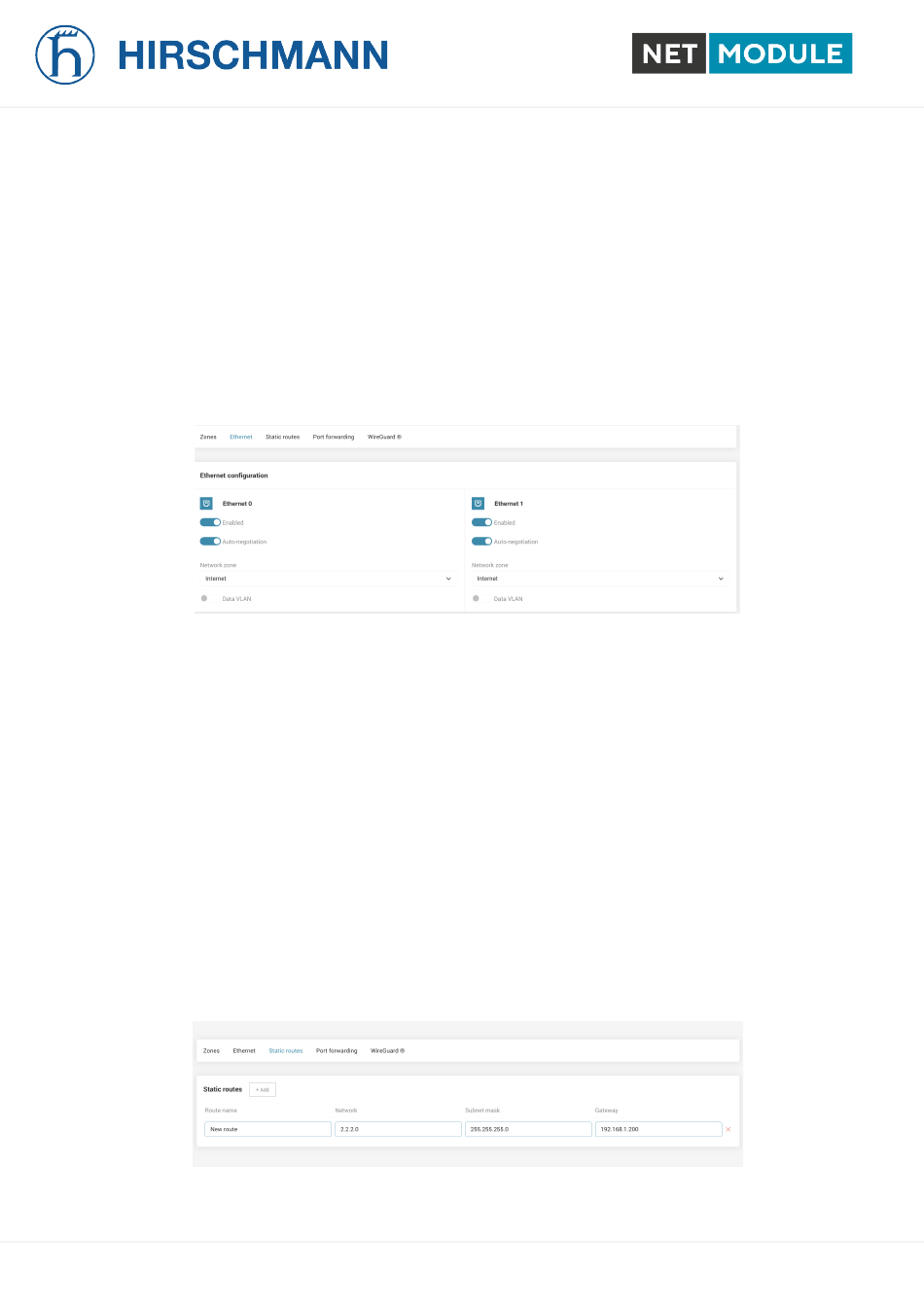Edit the Route name field
Screen dimensions: 924x1307
(x=267, y=1129)
